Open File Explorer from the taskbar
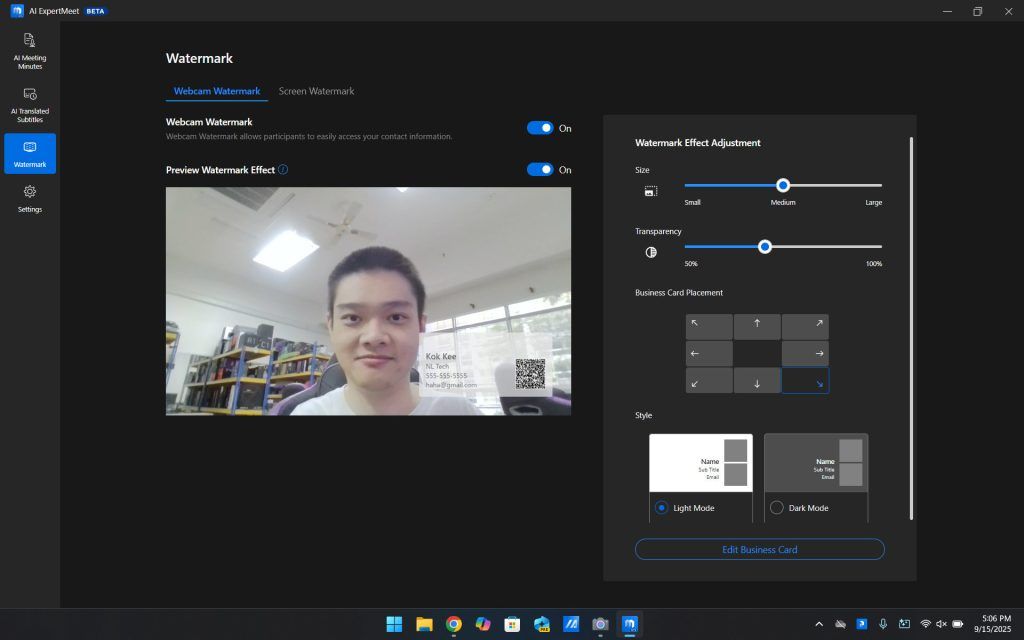Screen dimensions: 1024x640 [424, 624]
